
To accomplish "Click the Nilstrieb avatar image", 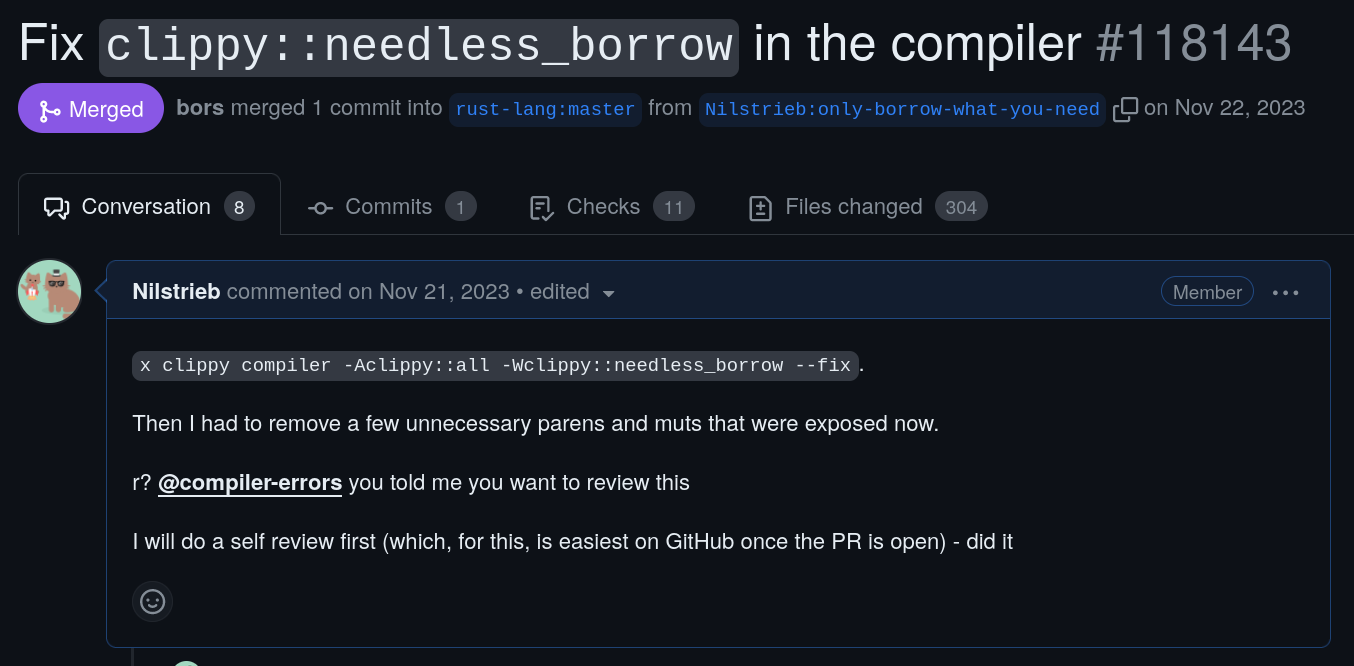I will 50,291.
